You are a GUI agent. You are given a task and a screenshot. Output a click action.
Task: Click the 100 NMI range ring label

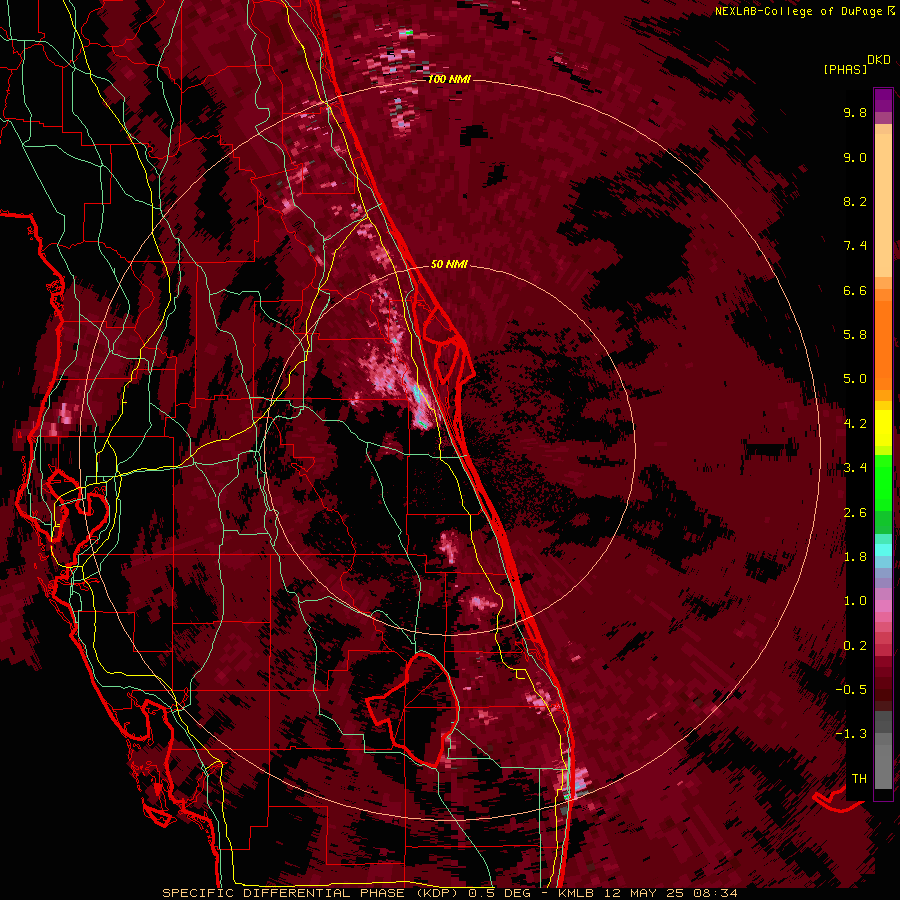tap(449, 79)
